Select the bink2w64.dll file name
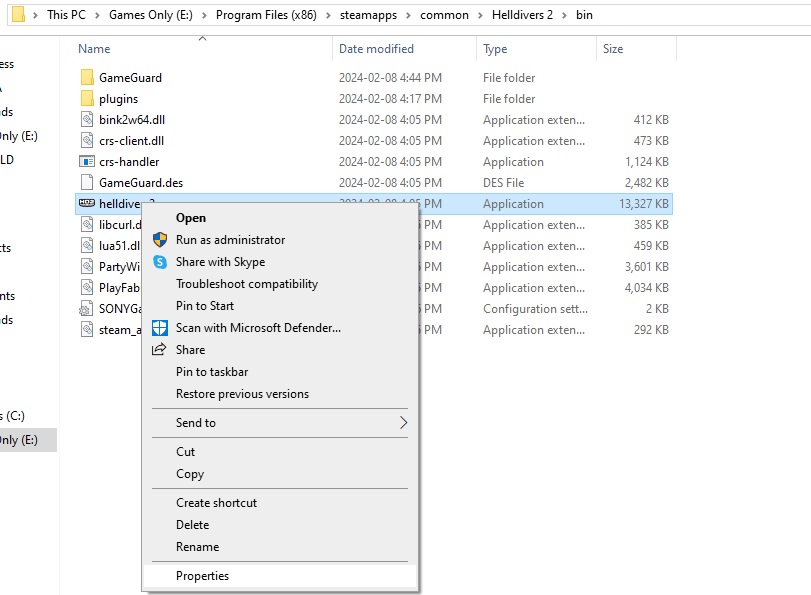 click(132, 120)
